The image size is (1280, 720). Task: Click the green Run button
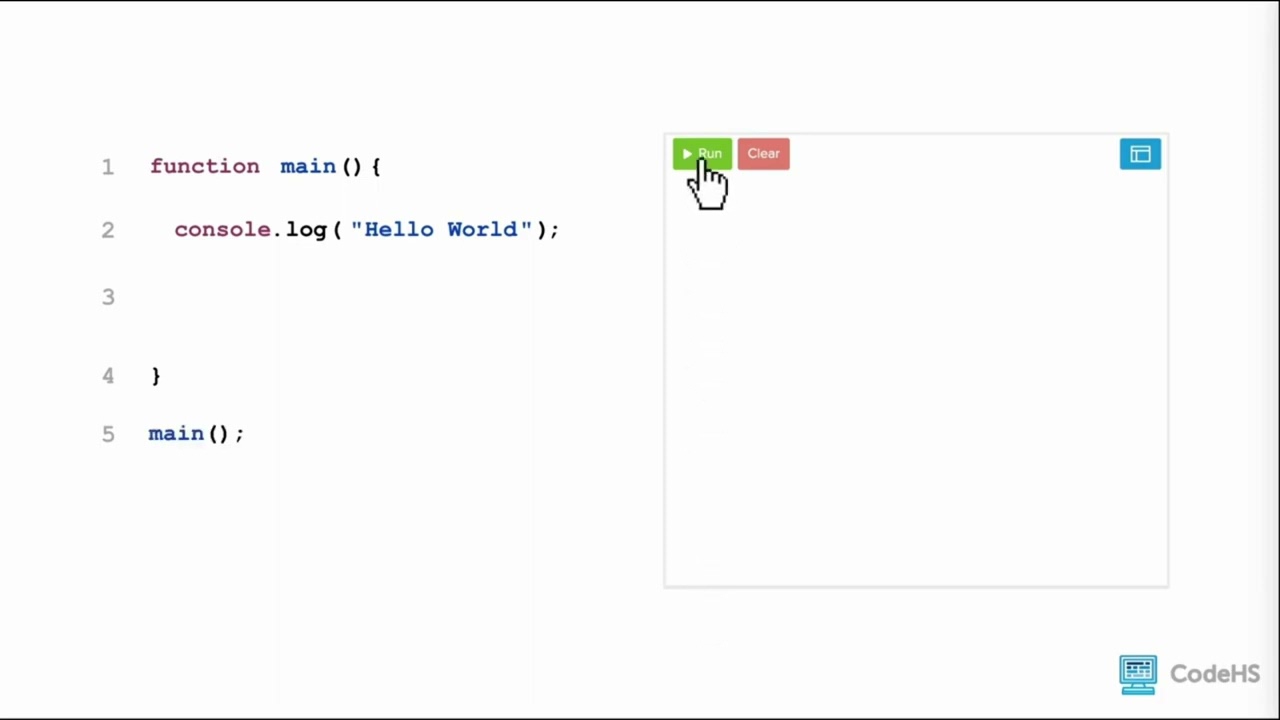pyautogui.click(x=702, y=153)
